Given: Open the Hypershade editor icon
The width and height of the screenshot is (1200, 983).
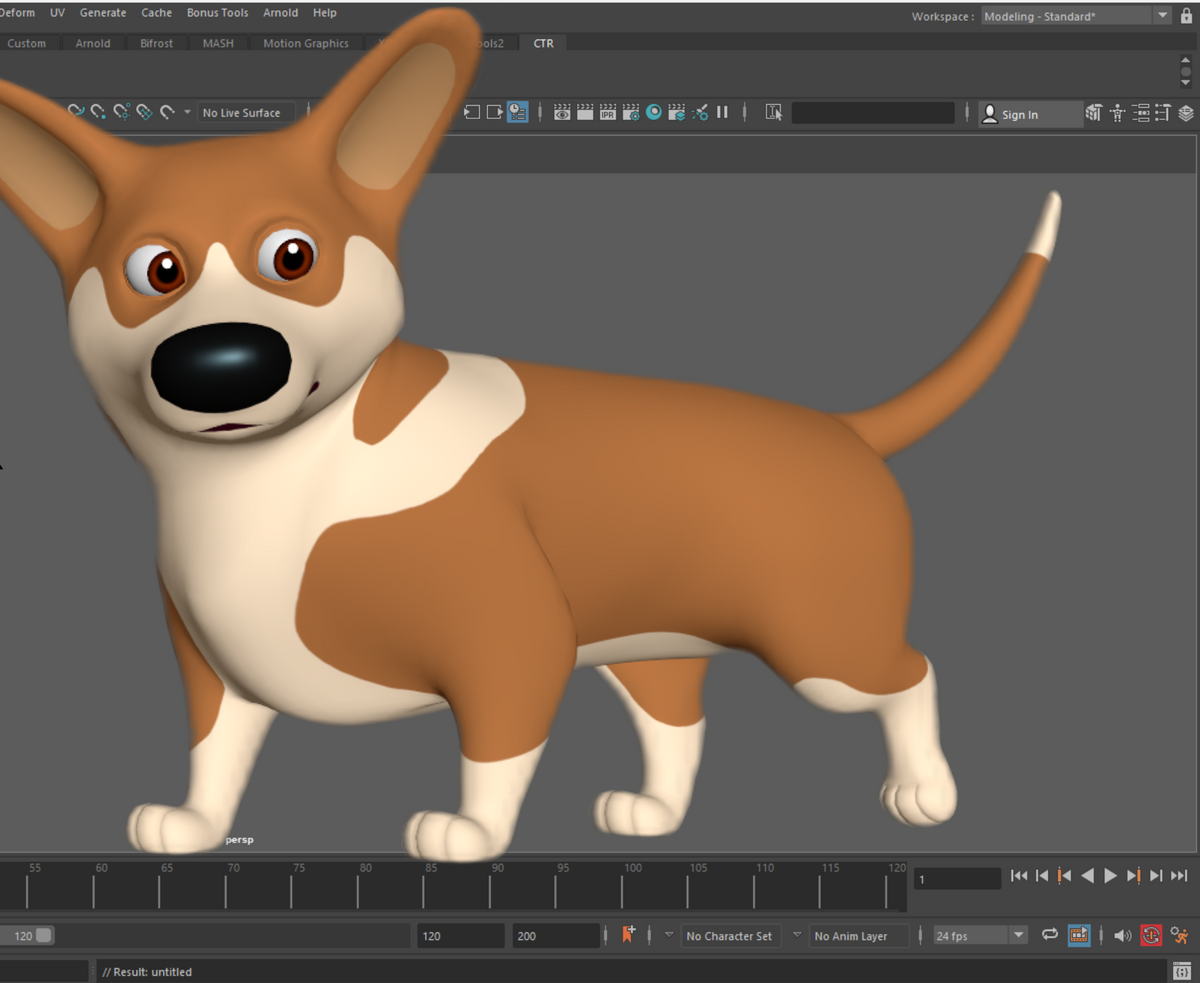Looking at the screenshot, I should click(x=652, y=112).
